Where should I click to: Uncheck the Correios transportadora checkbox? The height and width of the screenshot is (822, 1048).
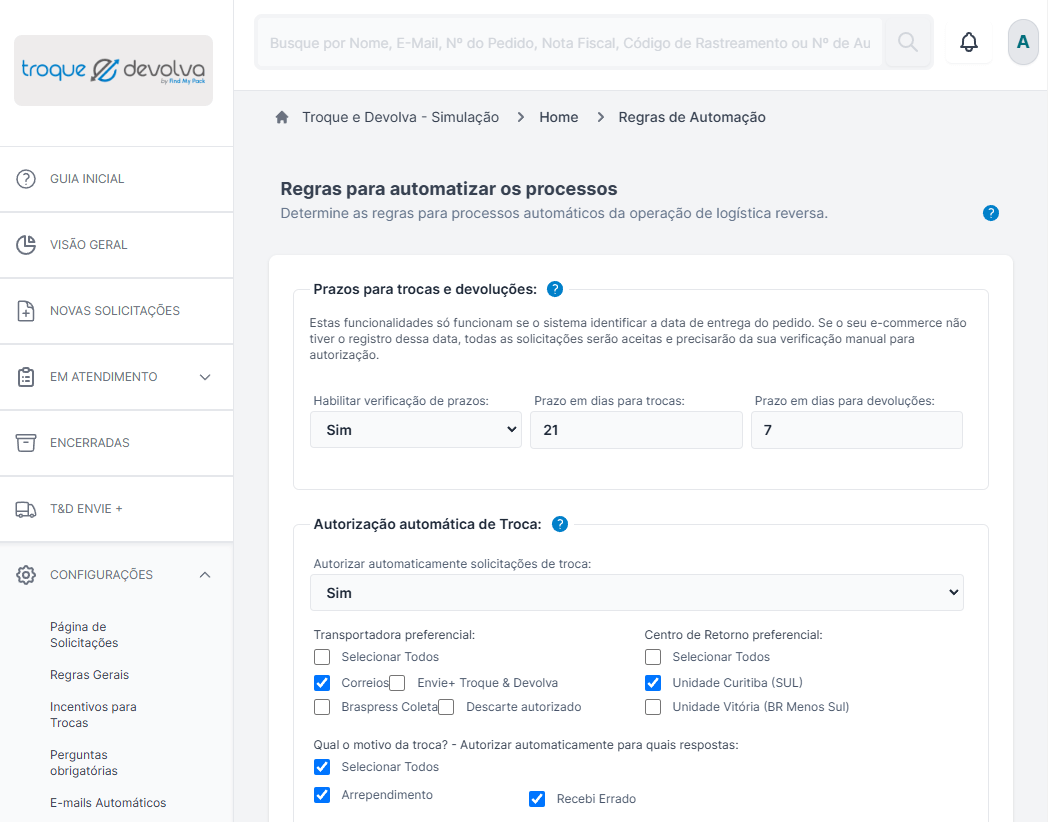pos(322,682)
